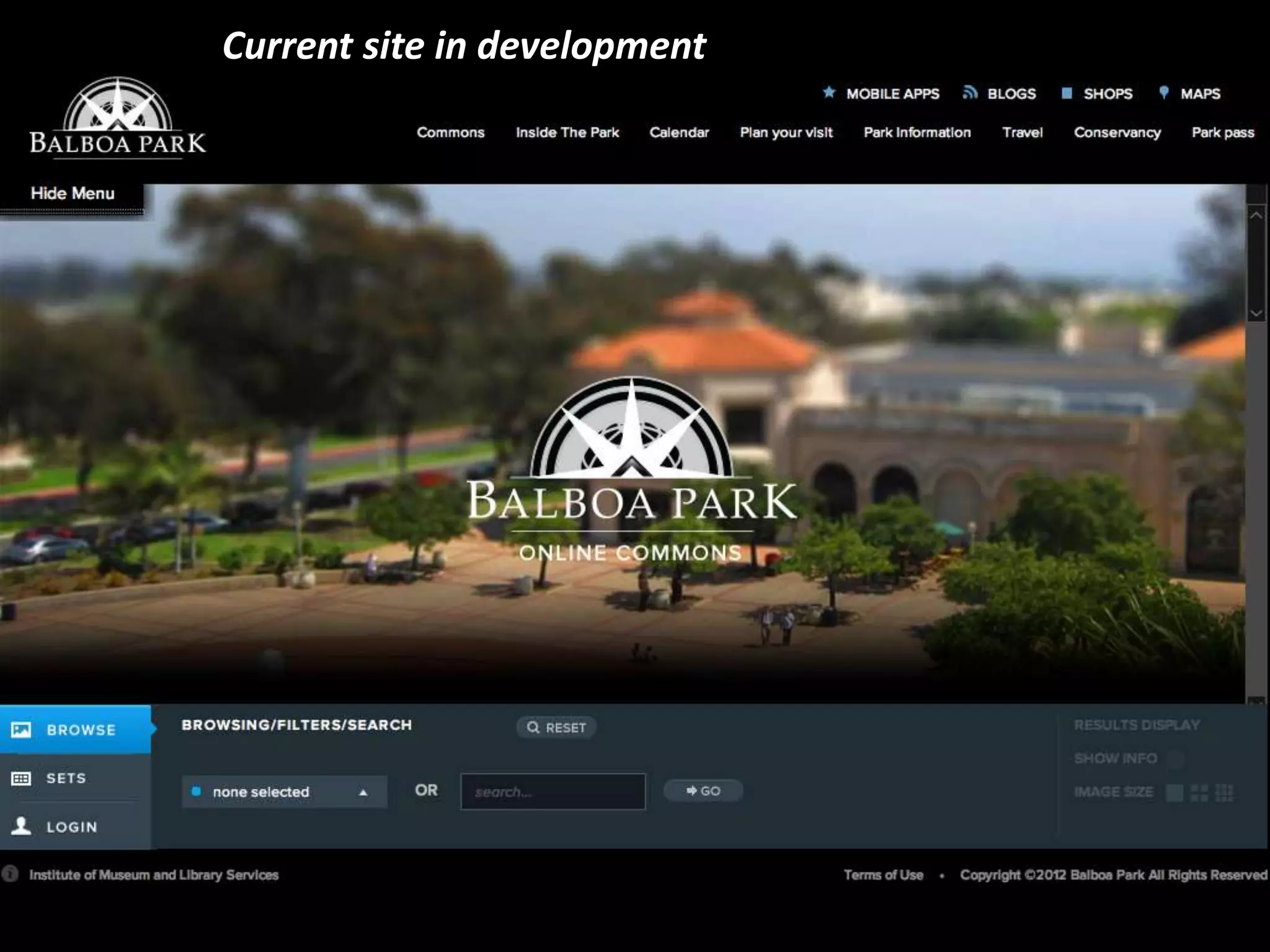Image resolution: width=1270 pixels, height=952 pixels.
Task: Open Institute of Museum and Library Services link
Action: (x=154, y=875)
